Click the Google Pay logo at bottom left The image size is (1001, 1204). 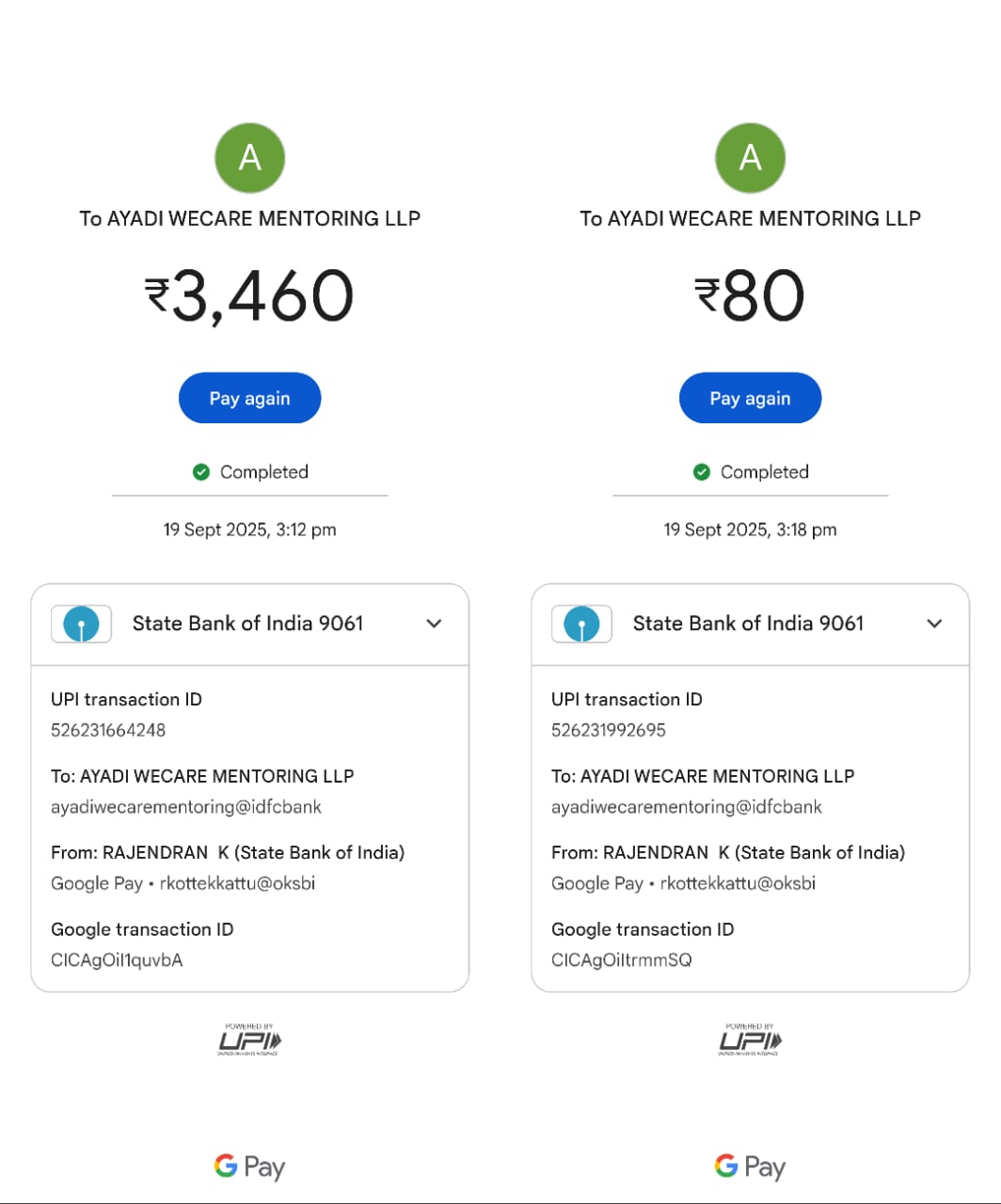249,1167
